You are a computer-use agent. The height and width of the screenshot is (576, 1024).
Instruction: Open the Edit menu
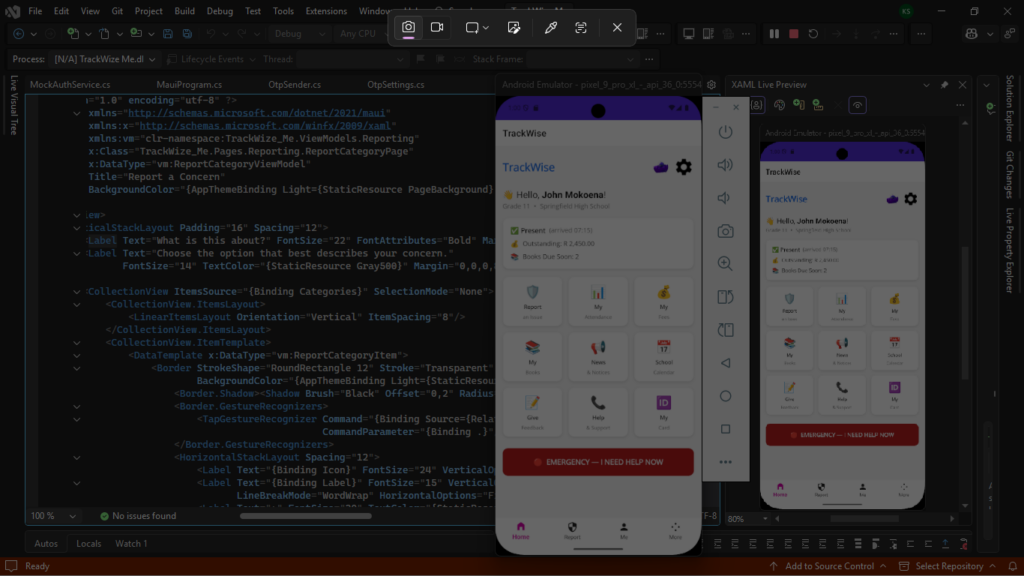[61, 11]
